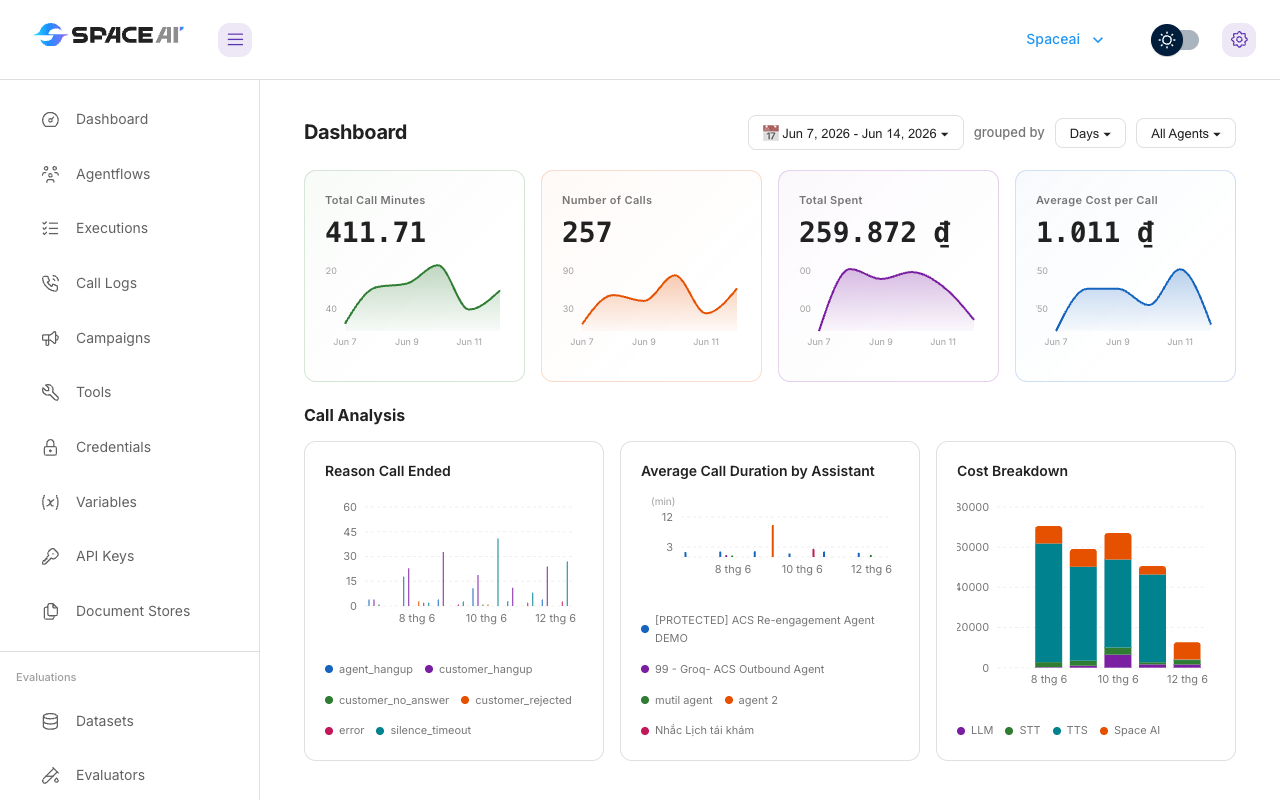The width and height of the screenshot is (1280, 800).
Task: Click the Space AI logo
Action: point(108,35)
